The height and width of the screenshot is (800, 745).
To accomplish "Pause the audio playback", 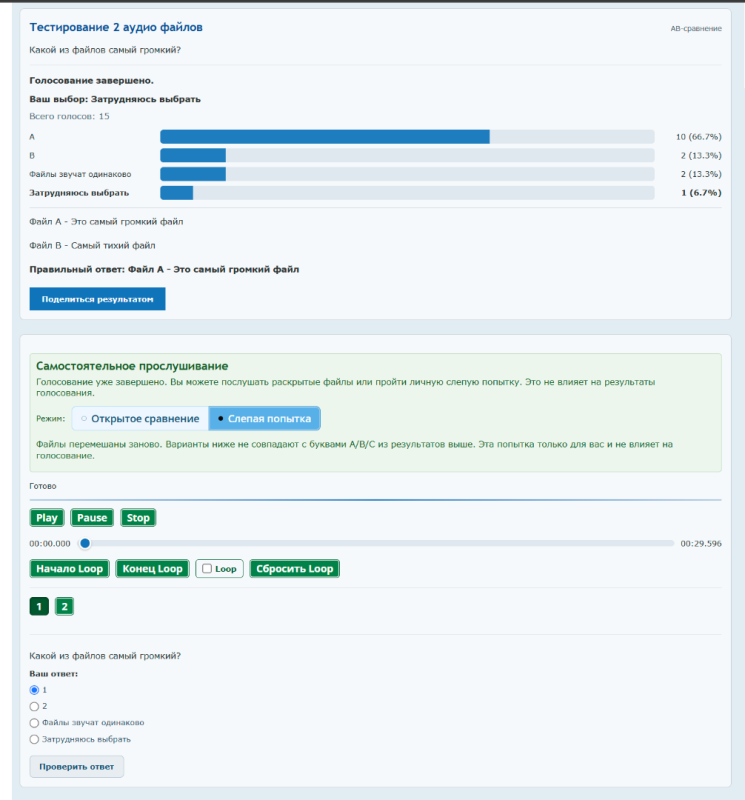I will click(92, 517).
